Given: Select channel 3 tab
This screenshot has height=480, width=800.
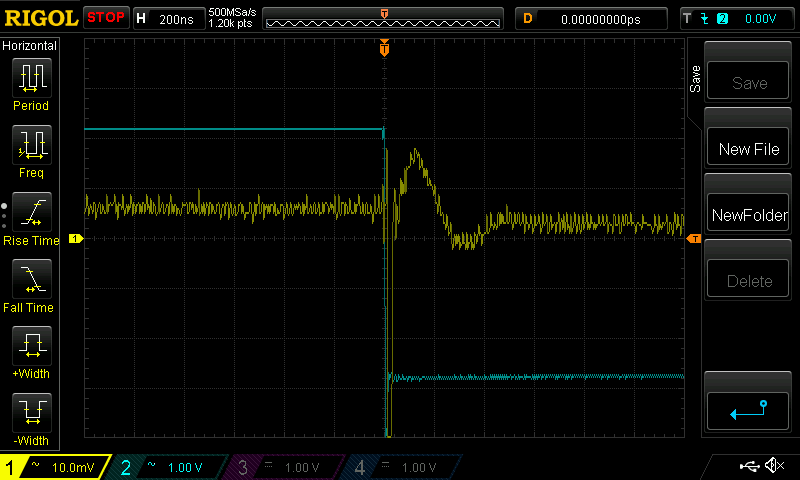Looking at the screenshot, I should pyautogui.click(x=286, y=467).
